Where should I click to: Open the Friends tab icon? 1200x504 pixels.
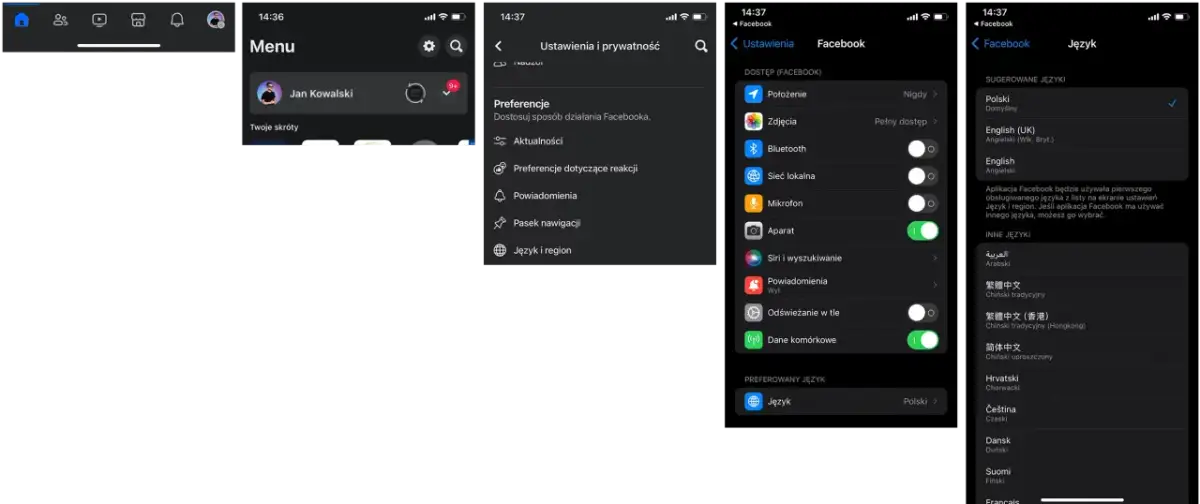click(x=60, y=20)
